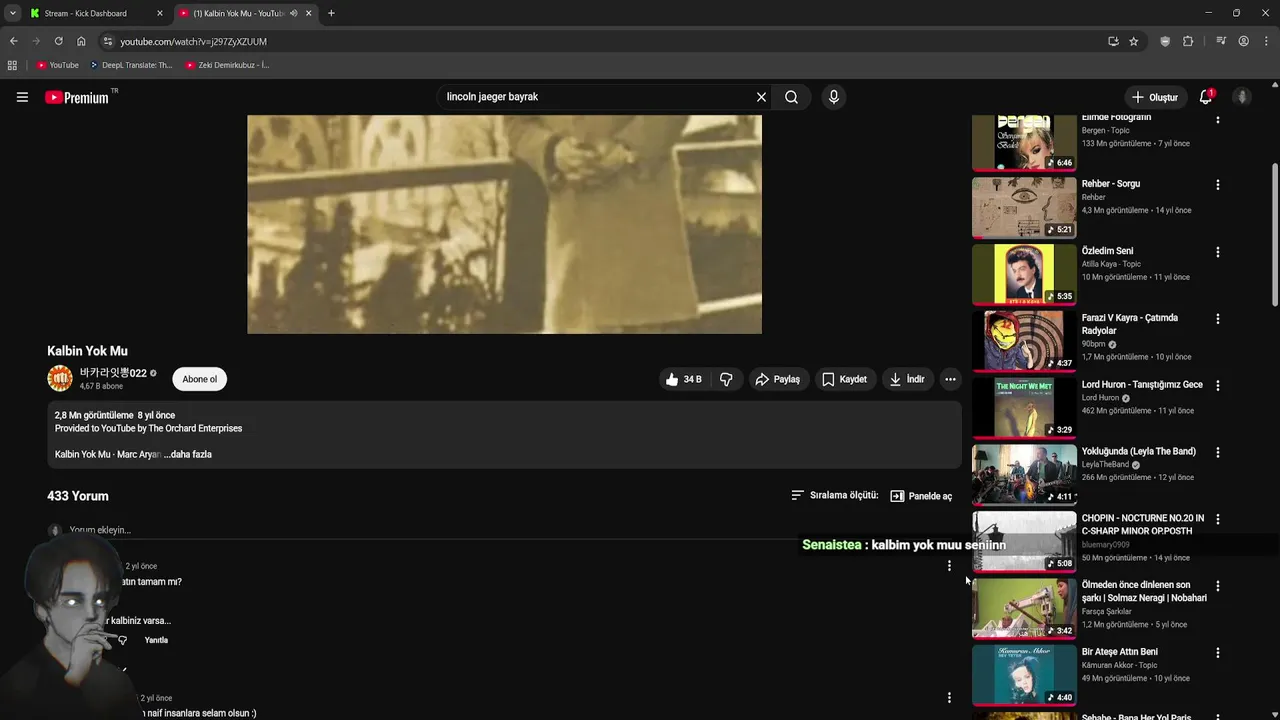
Task: Open Chopin Nocturne video thumbnail
Action: [1024, 542]
